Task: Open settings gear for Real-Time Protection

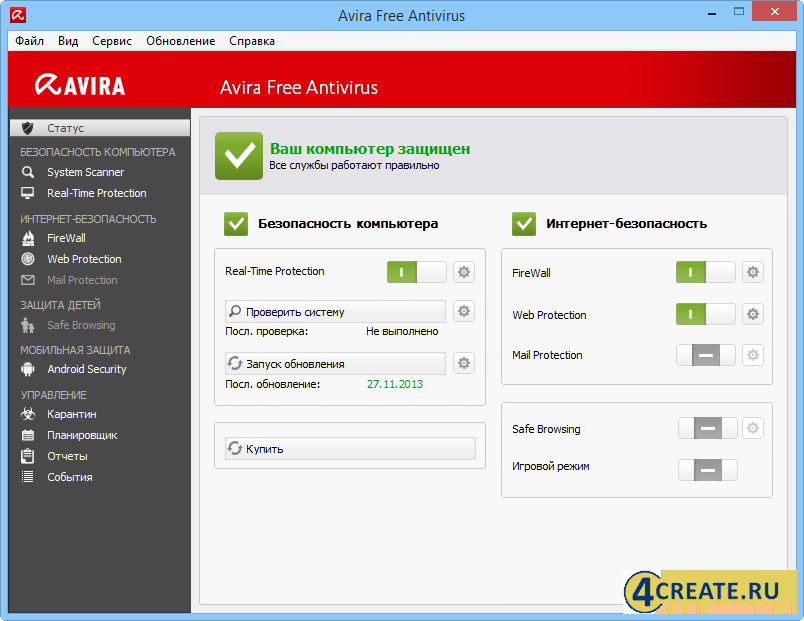Action: [464, 272]
